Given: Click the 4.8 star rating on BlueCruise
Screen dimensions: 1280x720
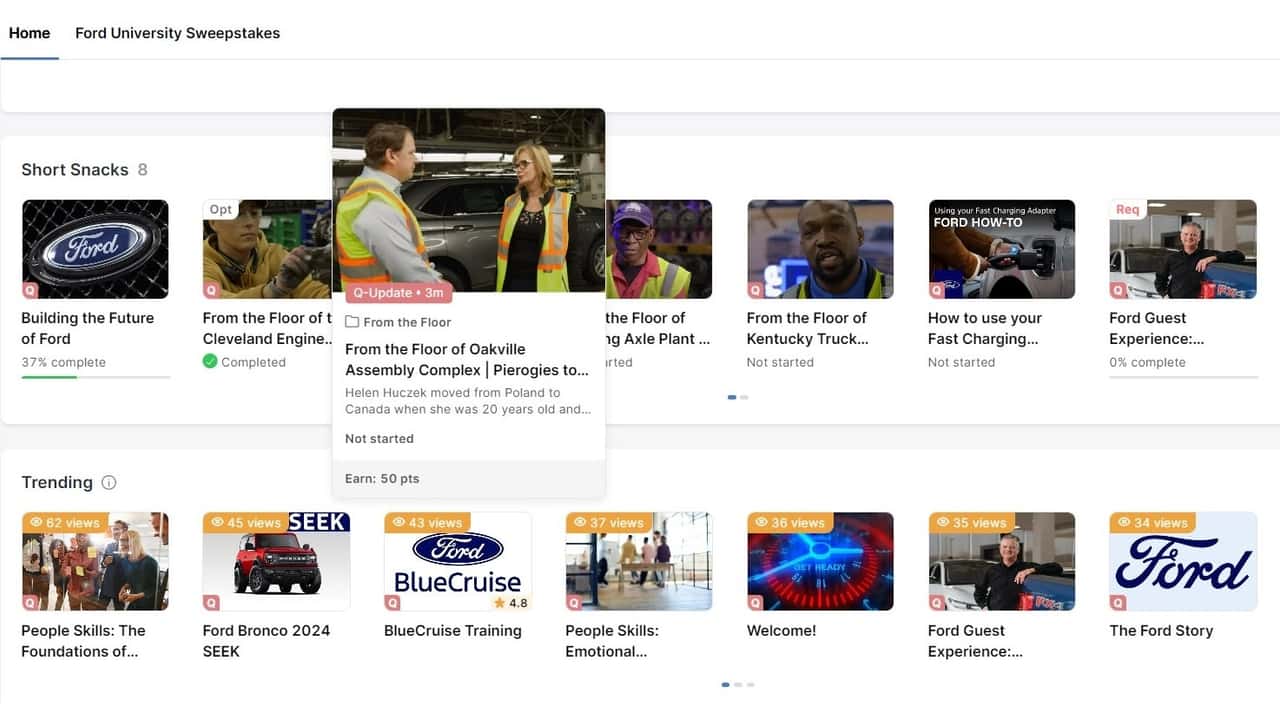Looking at the screenshot, I should [511, 603].
